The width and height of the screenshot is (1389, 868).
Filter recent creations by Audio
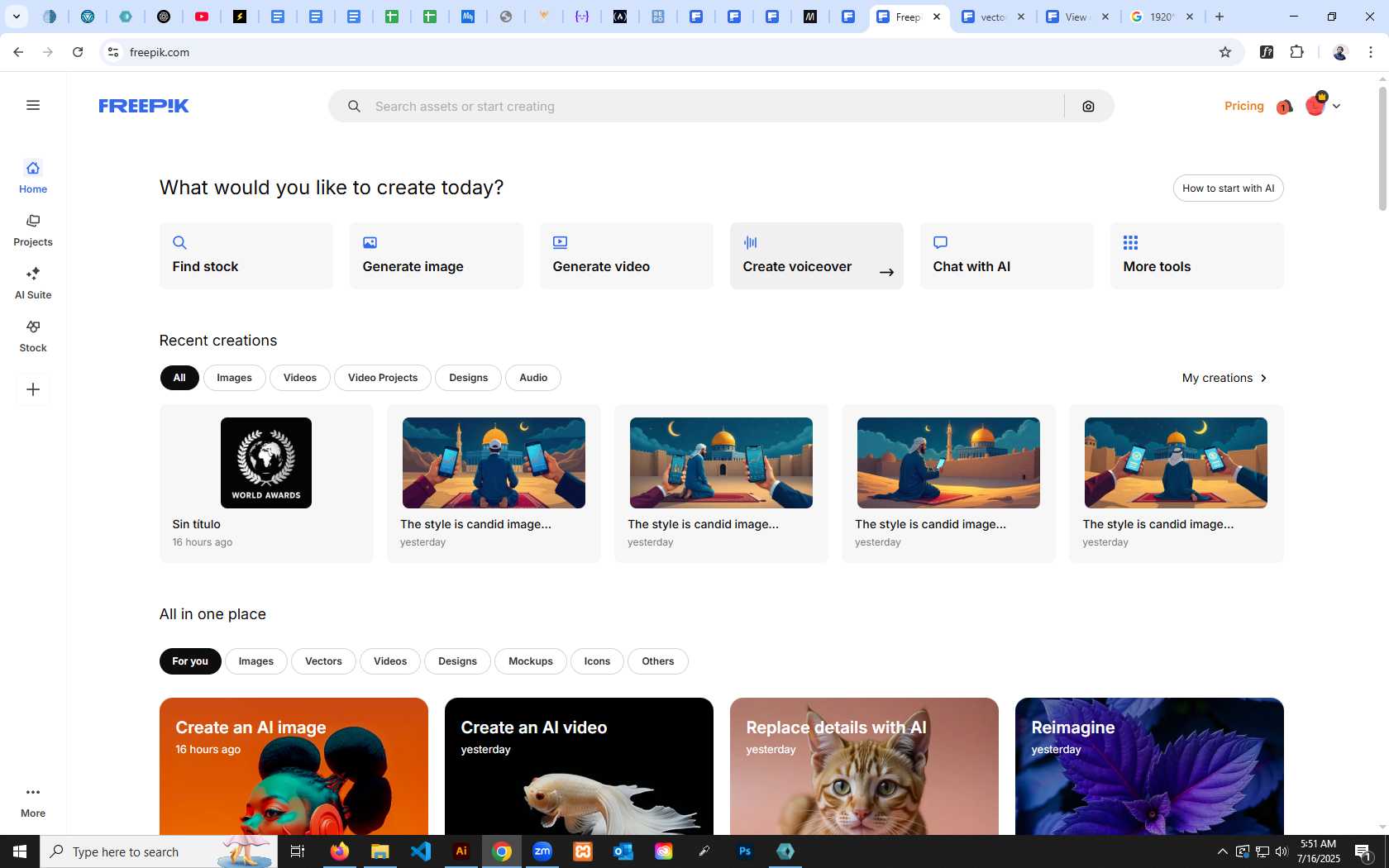tap(533, 378)
